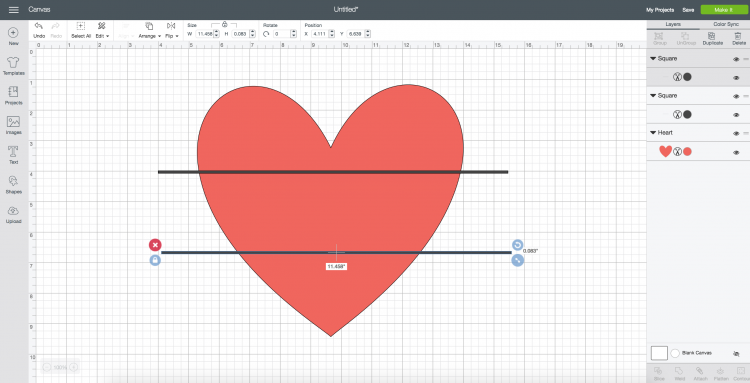This screenshot has height=383, width=750.
Task: Open the Images library
Action: pos(13,125)
